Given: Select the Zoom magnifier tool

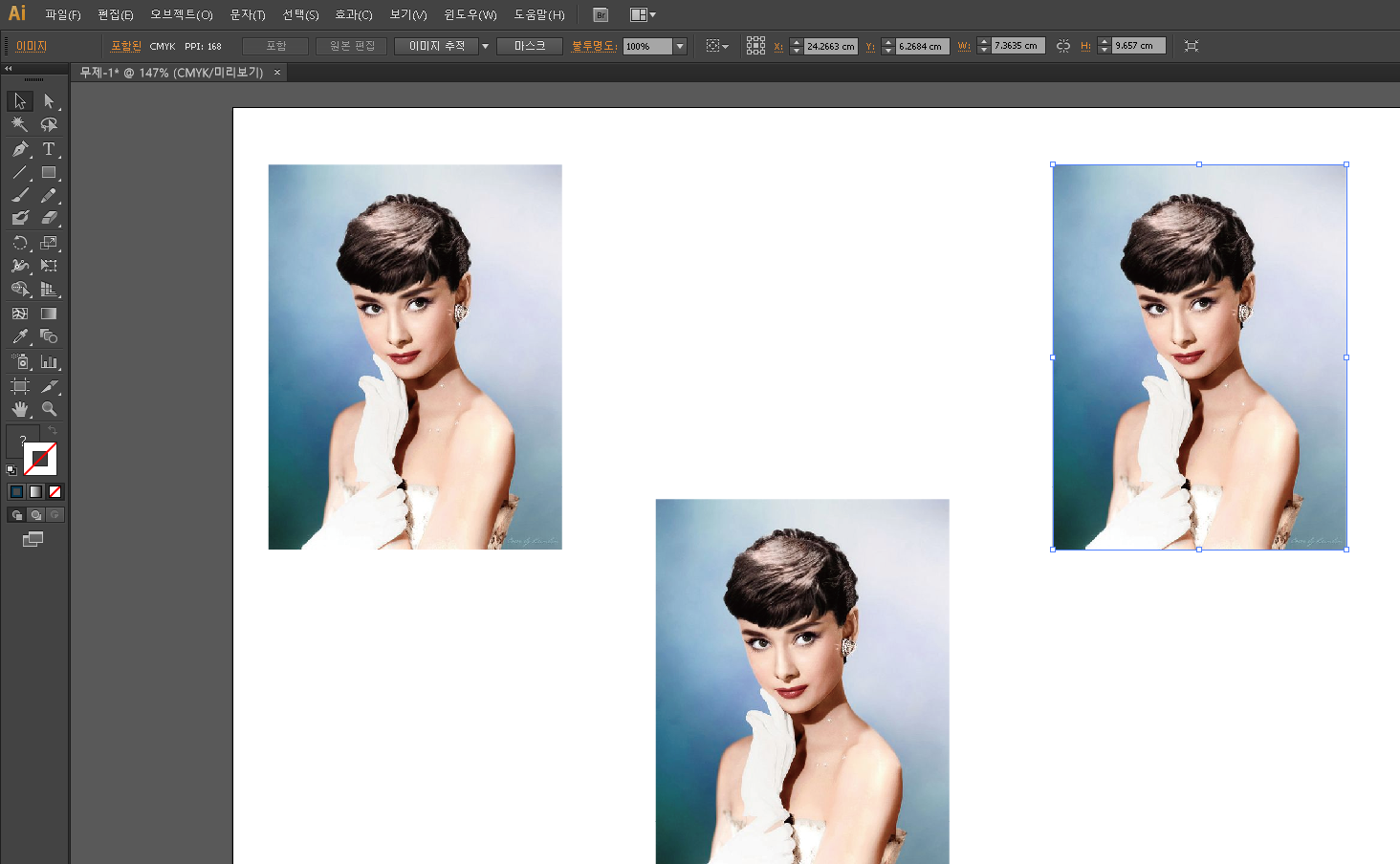Looking at the screenshot, I should [x=49, y=409].
